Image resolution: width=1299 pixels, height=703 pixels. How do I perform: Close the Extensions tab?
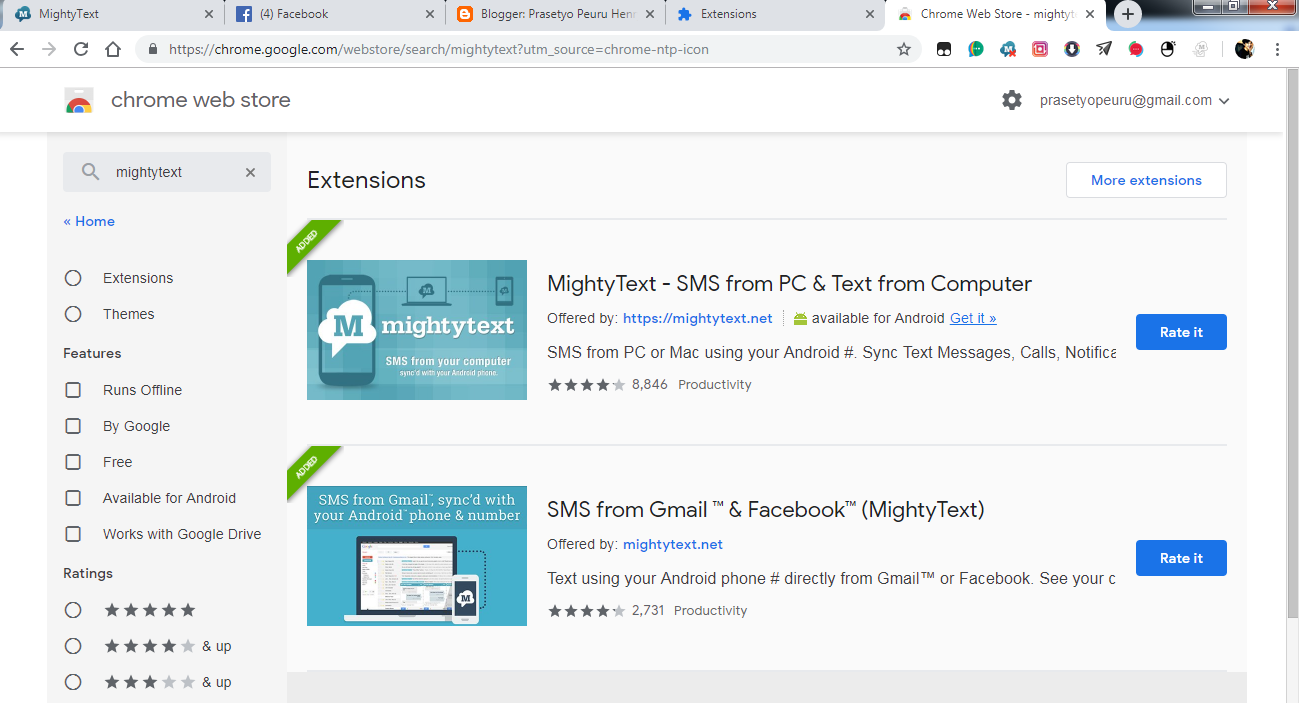point(869,14)
